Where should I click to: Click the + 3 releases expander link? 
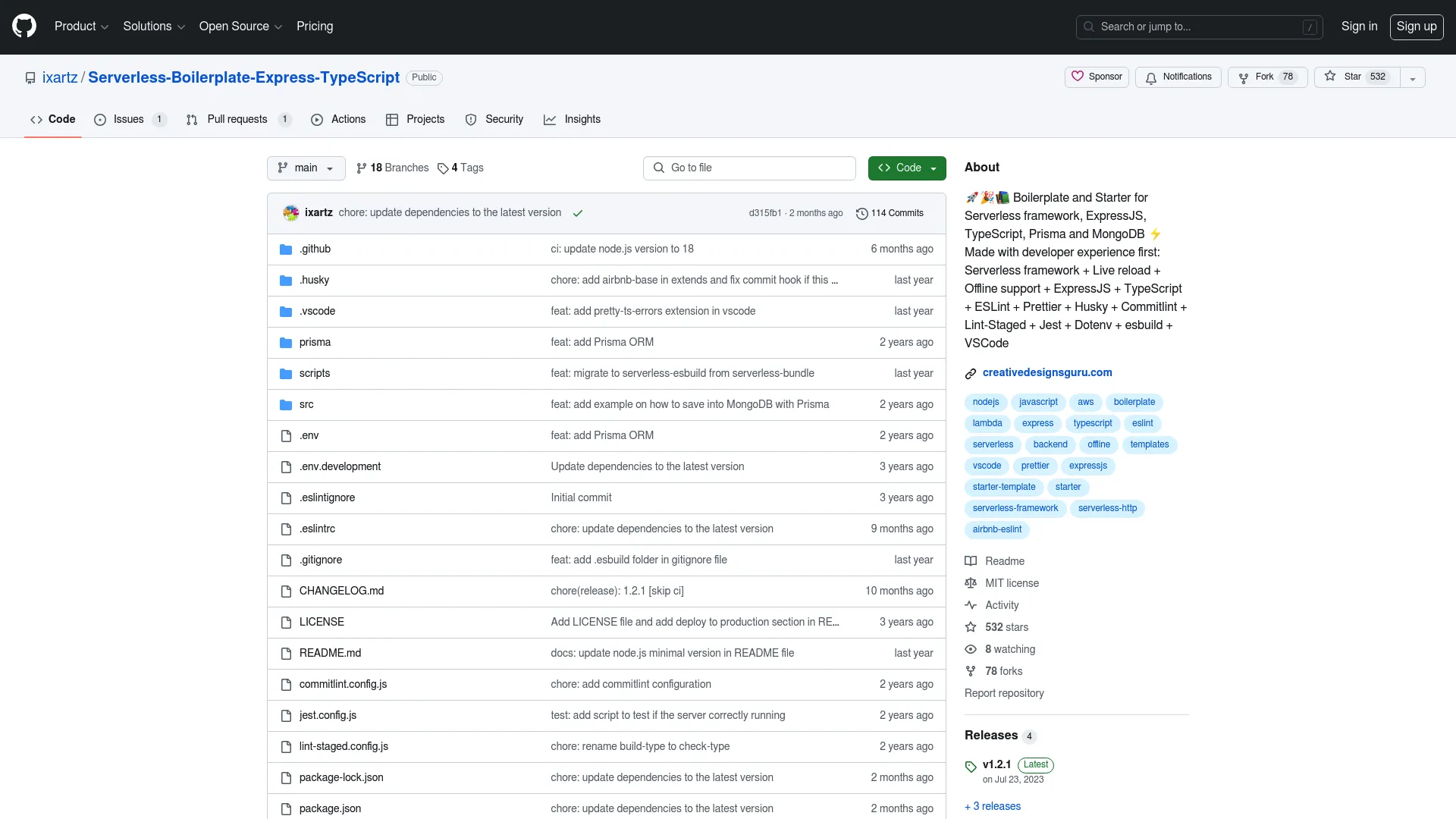pyautogui.click(x=992, y=806)
